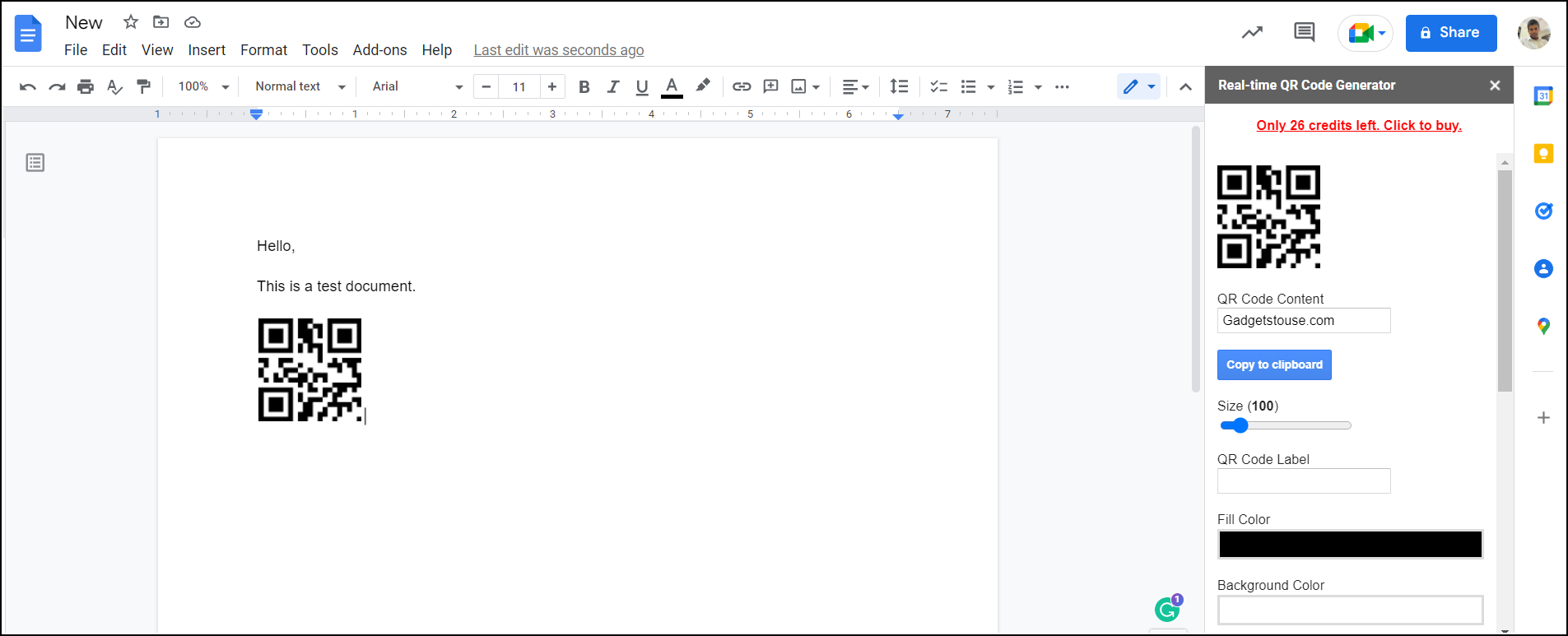Click the Move to folder icon
This screenshot has height=636, width=1568.
(x=161, y=22)
